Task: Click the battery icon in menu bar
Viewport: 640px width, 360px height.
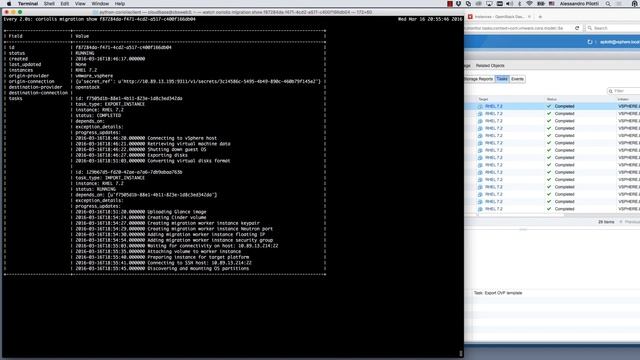Action: coord(541,4)
